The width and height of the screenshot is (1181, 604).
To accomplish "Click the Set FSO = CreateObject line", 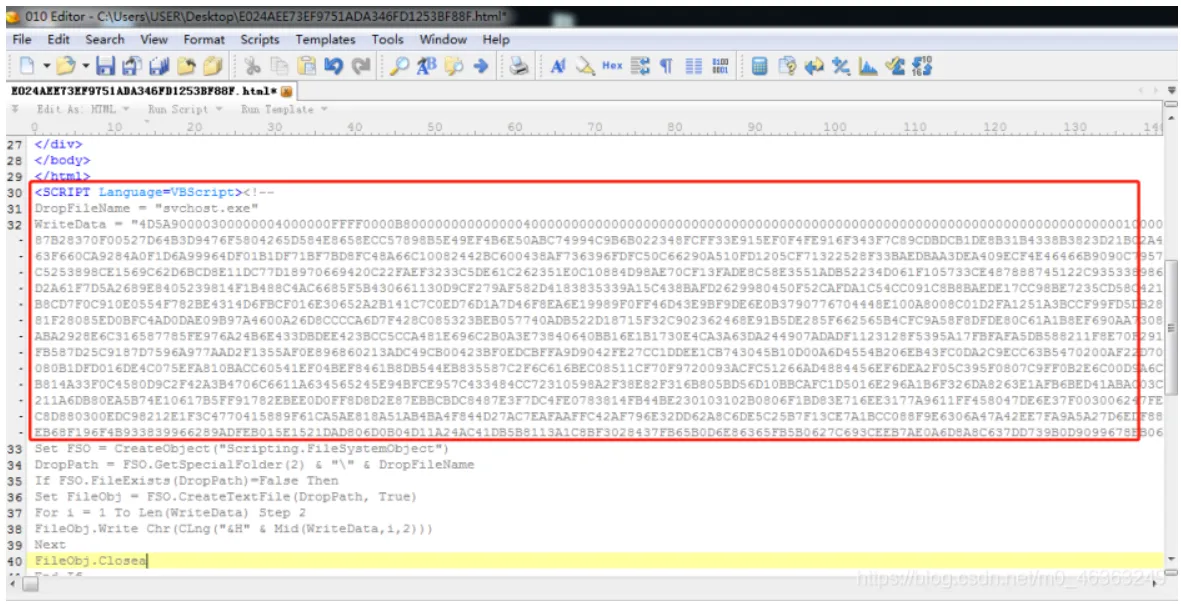I will pos(242,448).
